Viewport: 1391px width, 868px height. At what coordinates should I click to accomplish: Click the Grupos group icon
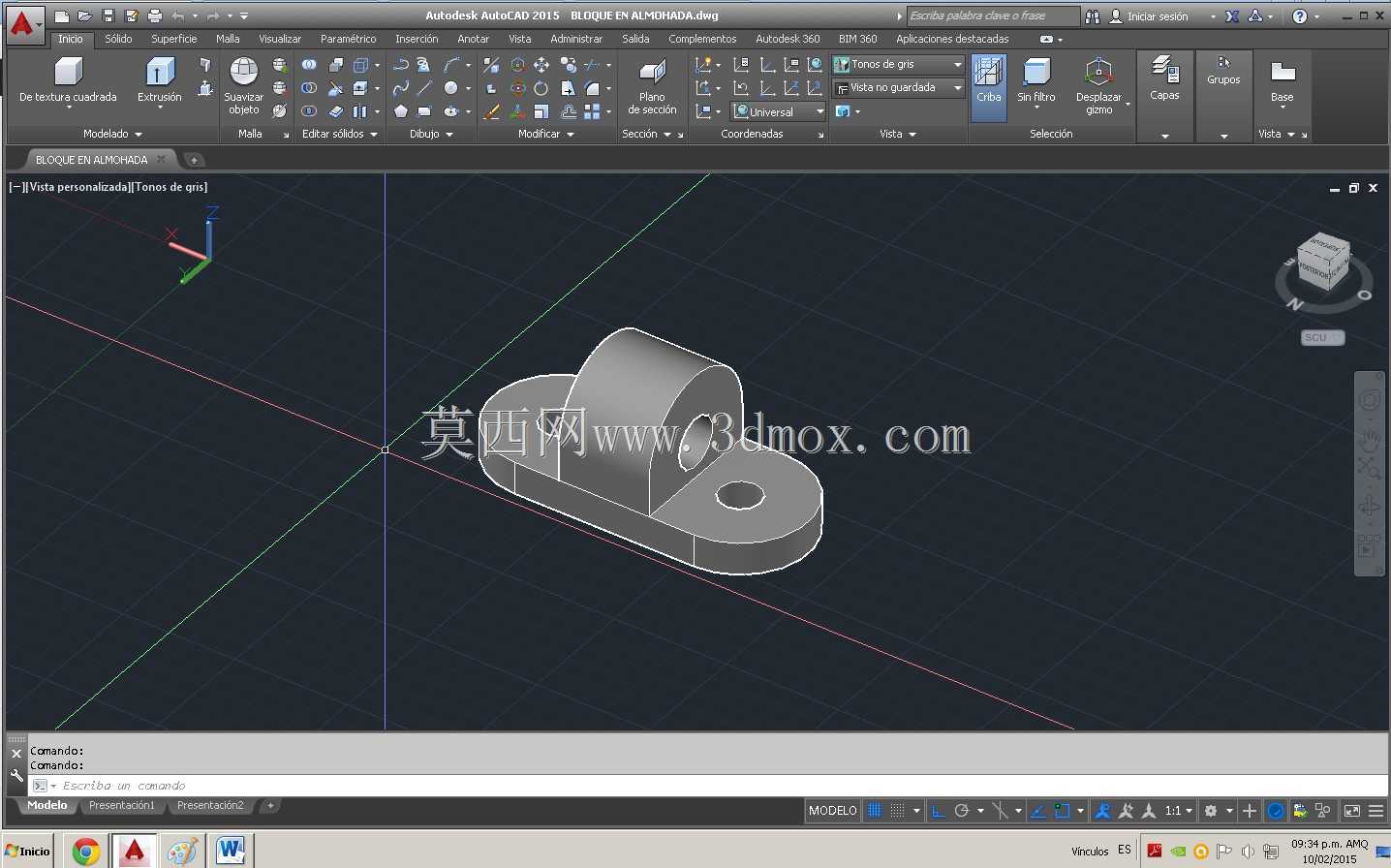pyautogui.click(x=1223, y=62)
